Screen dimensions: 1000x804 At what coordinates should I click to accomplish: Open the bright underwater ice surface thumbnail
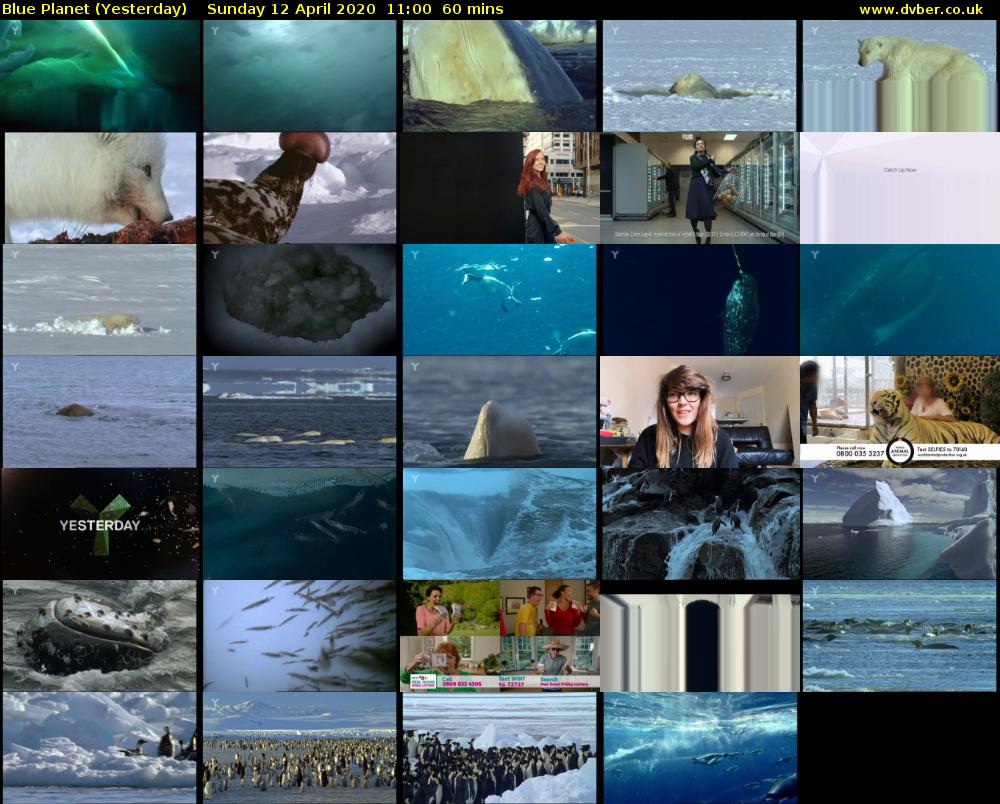coord(300,75)
